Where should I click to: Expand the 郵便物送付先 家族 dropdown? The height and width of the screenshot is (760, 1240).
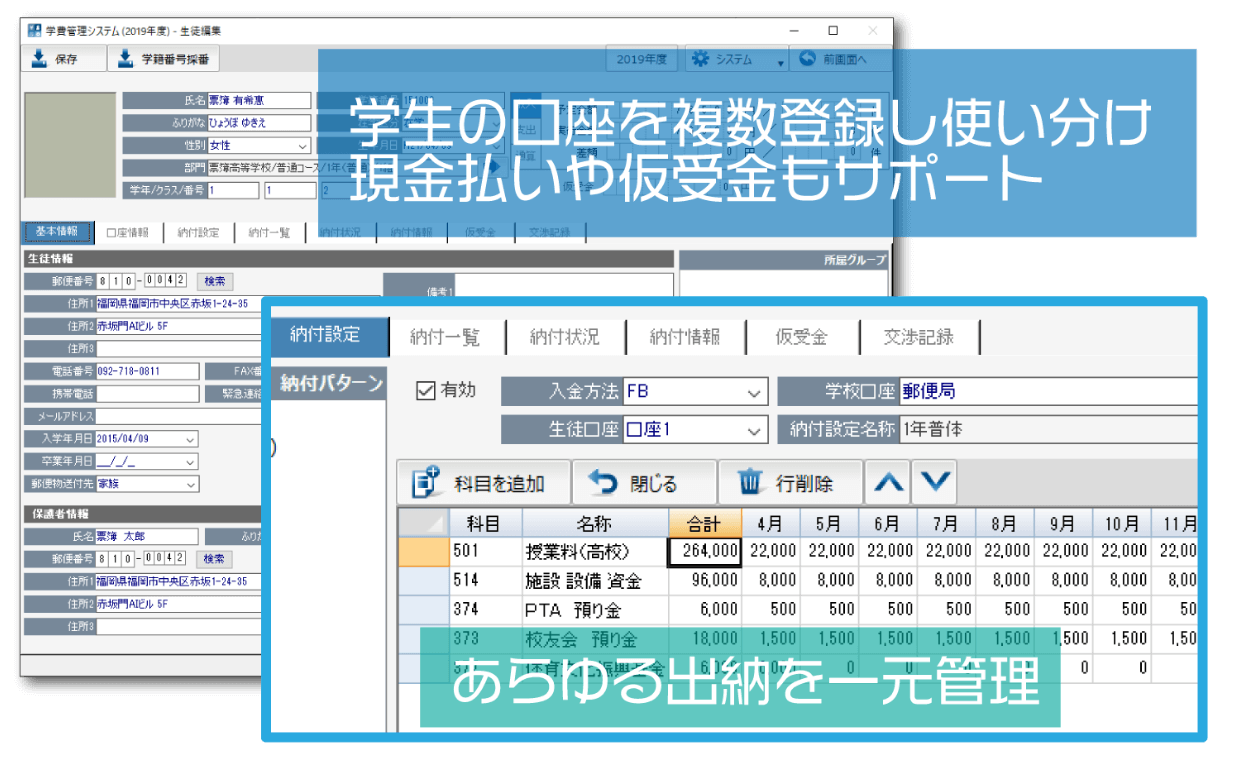click(190, 484)
